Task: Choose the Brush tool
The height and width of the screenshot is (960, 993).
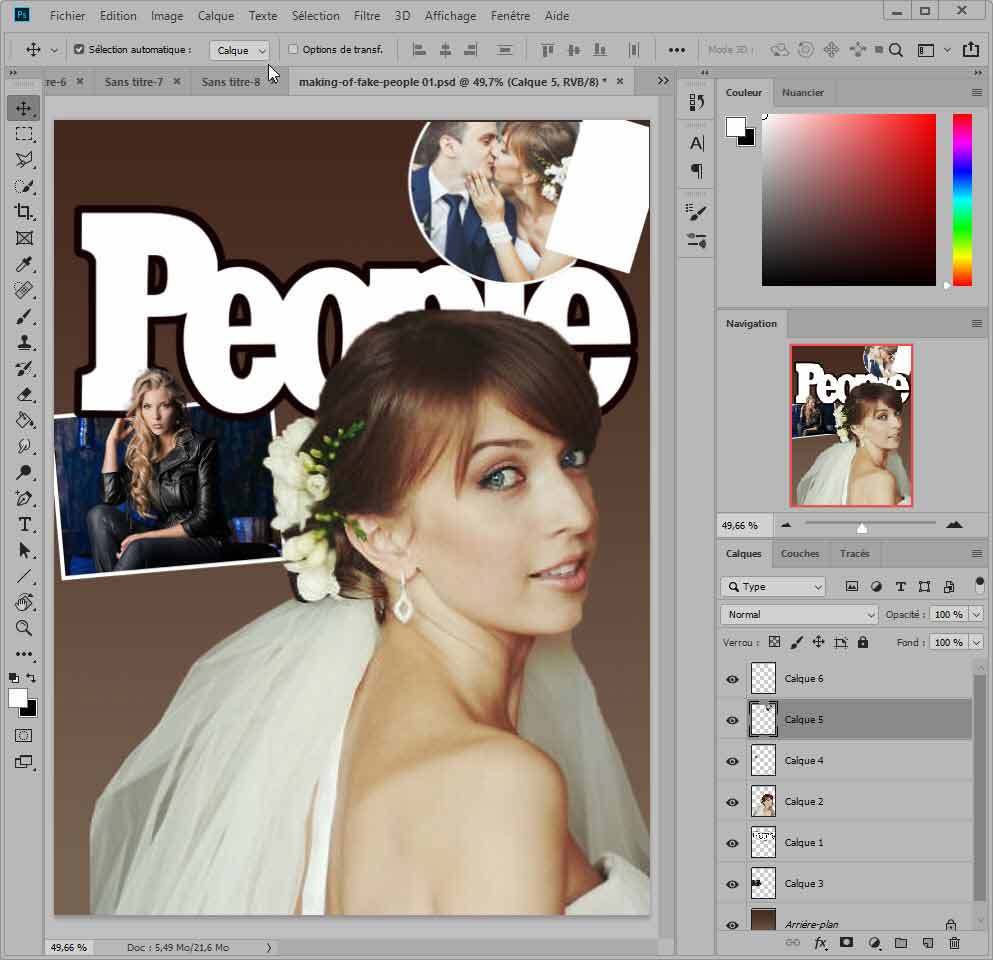Action: 24,316
